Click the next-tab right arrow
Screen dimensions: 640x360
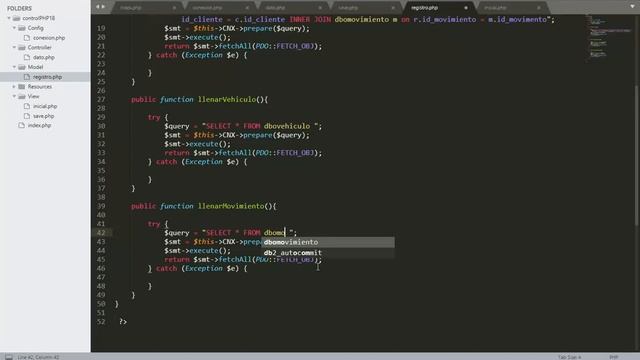click(x=103, y=7)
